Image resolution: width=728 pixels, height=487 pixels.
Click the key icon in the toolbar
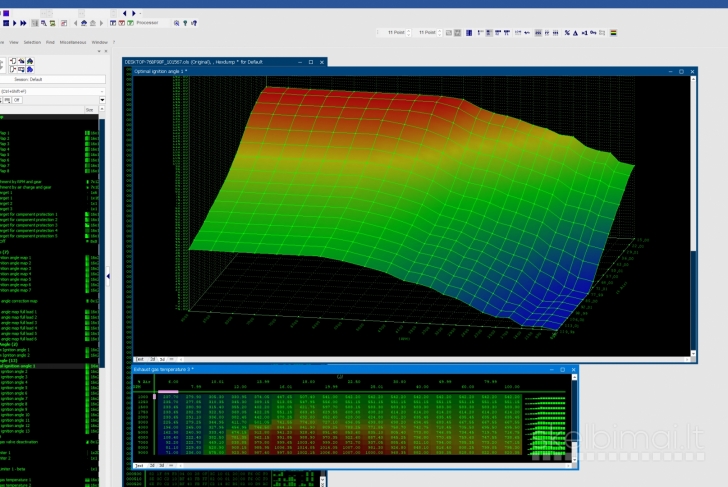point(593,33)
